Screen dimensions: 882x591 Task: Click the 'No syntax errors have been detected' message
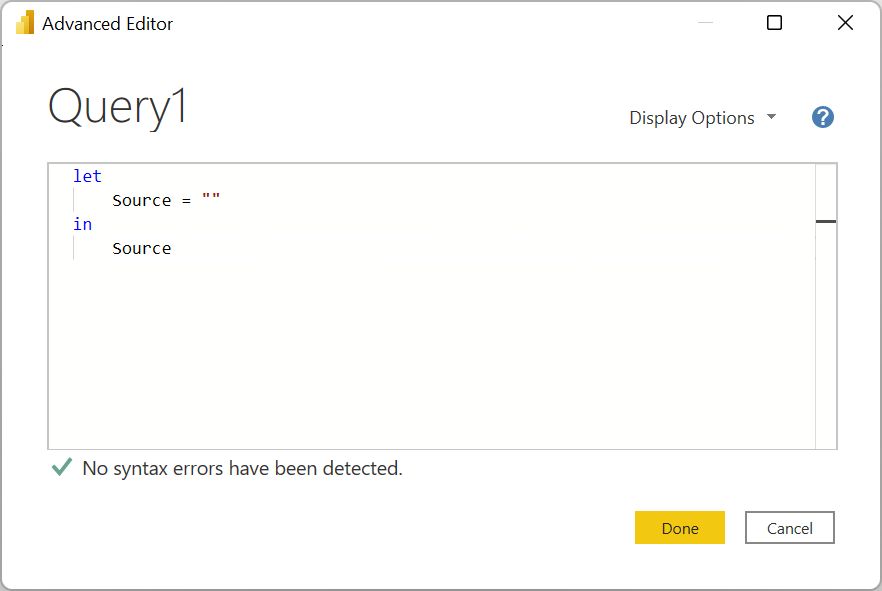pyautogui.click(x=240, y=468)
